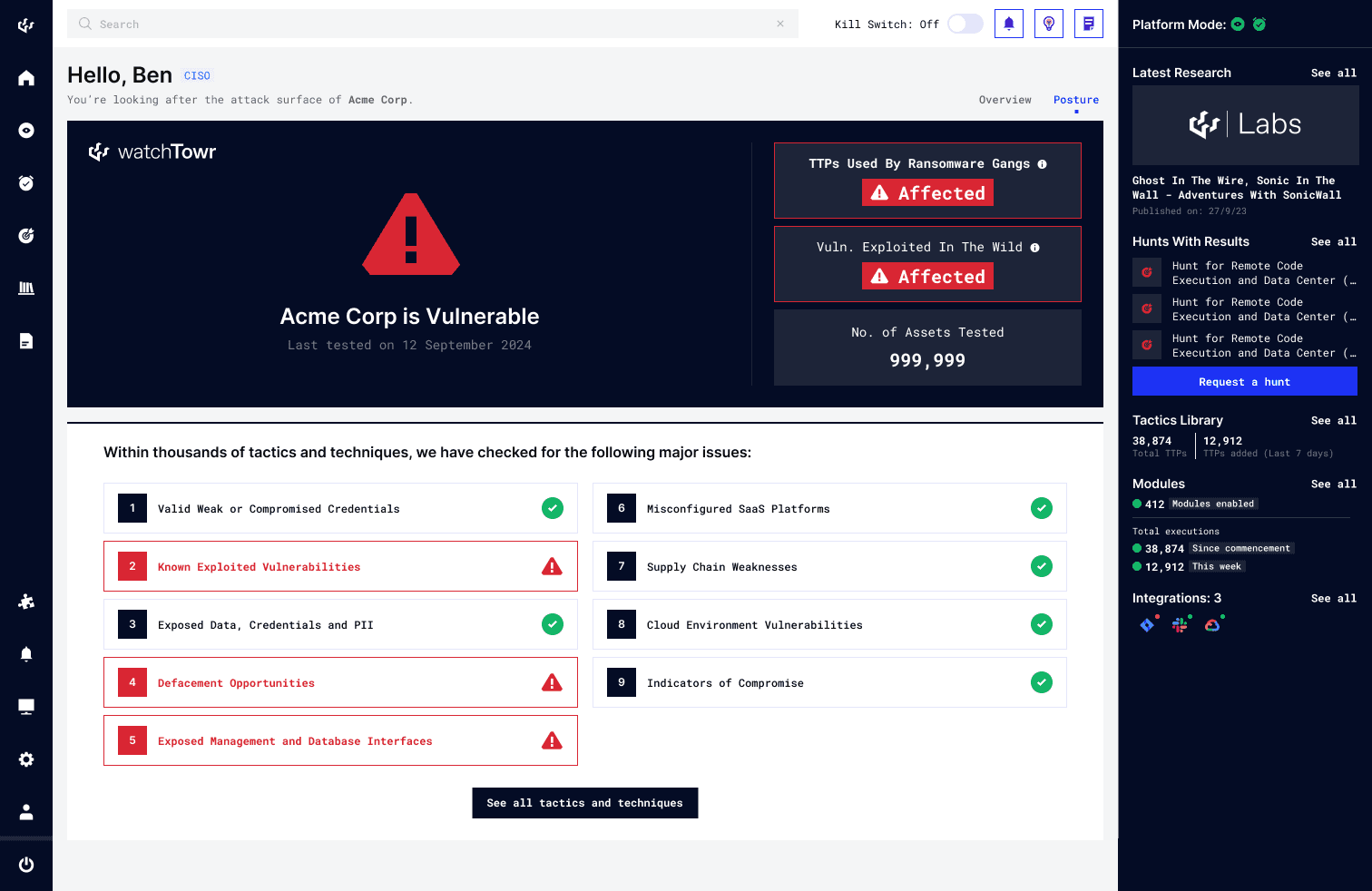
Task: Click the lightbulb icon in top bar
Action: tap(1049, 24)
